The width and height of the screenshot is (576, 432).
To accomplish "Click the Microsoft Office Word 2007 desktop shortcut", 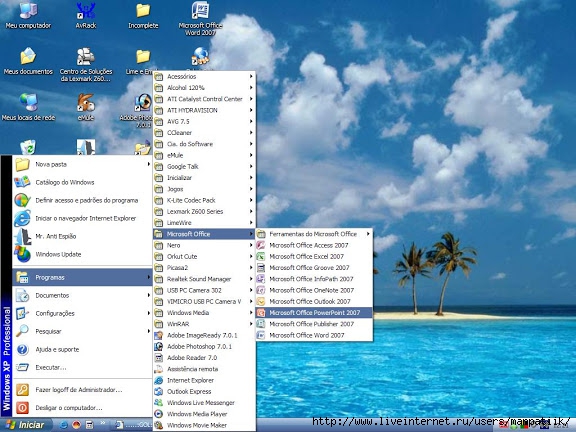I will 200,18.
